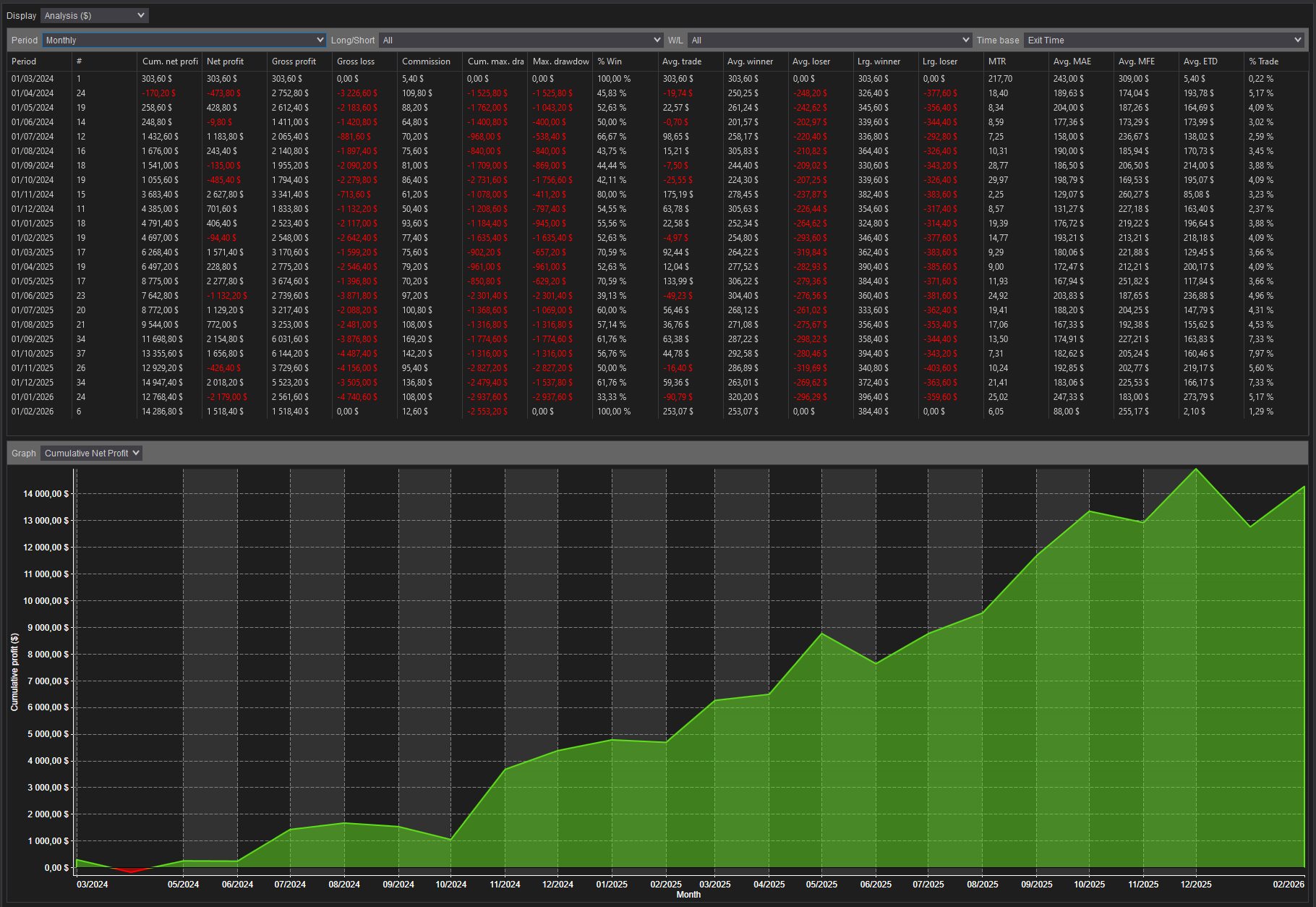Click avg. winner value 320,20 $
The height and width of the screenshot is (907, 1316).
pyautogui.click(x=743, y=397)
